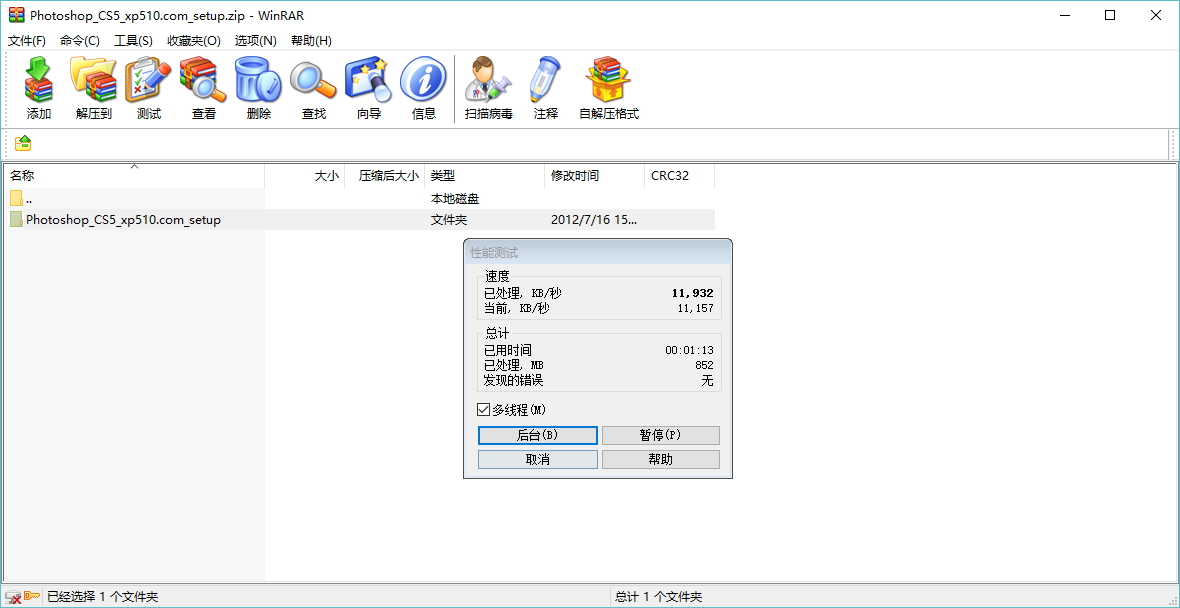
Task: Click the 00:01:13 elapsed time value
Action: click(689, 350)
